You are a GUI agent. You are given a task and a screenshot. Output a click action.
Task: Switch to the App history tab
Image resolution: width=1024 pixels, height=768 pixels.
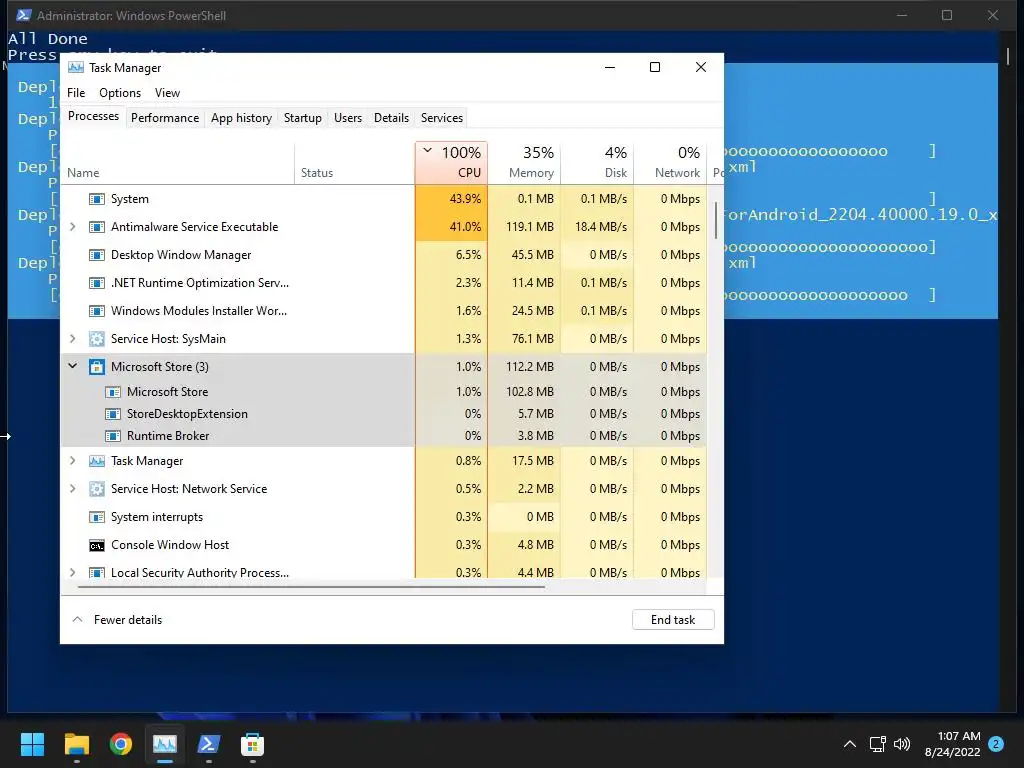[x=241, y=118]
